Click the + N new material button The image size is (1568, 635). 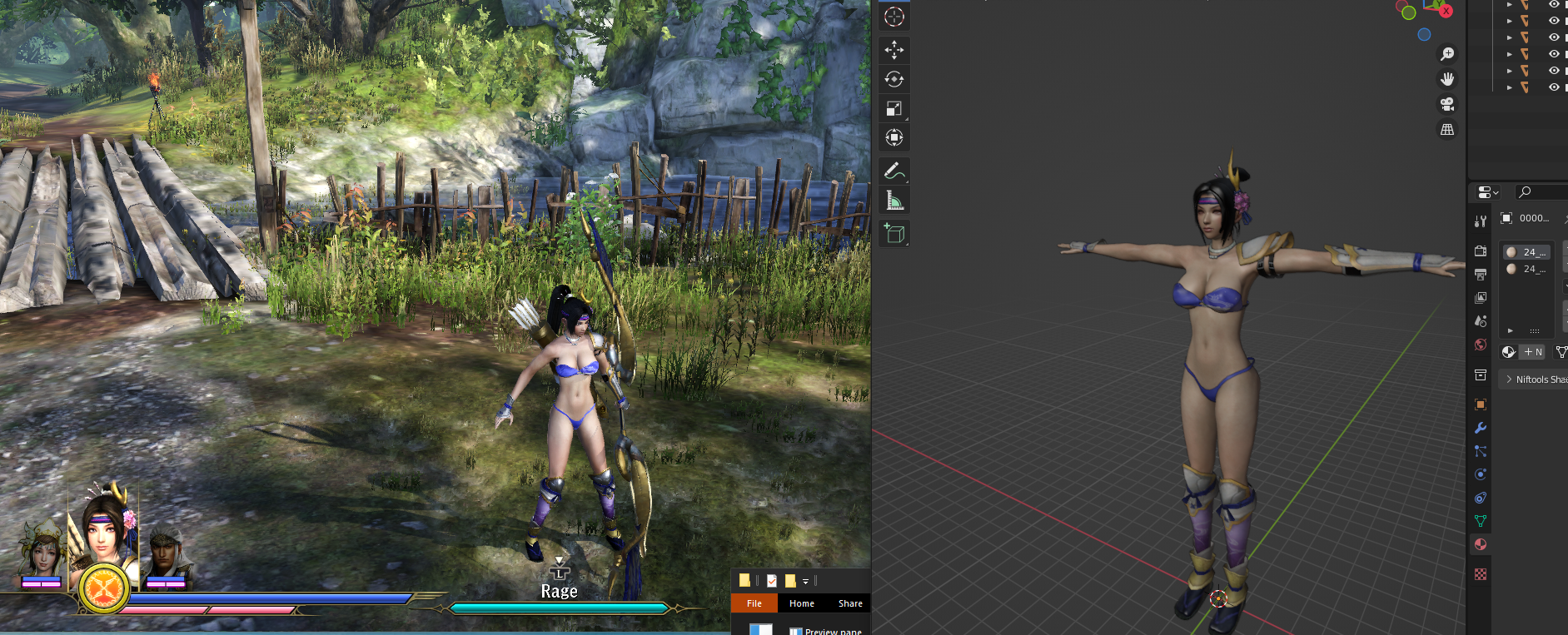(x=1533, y=352)
